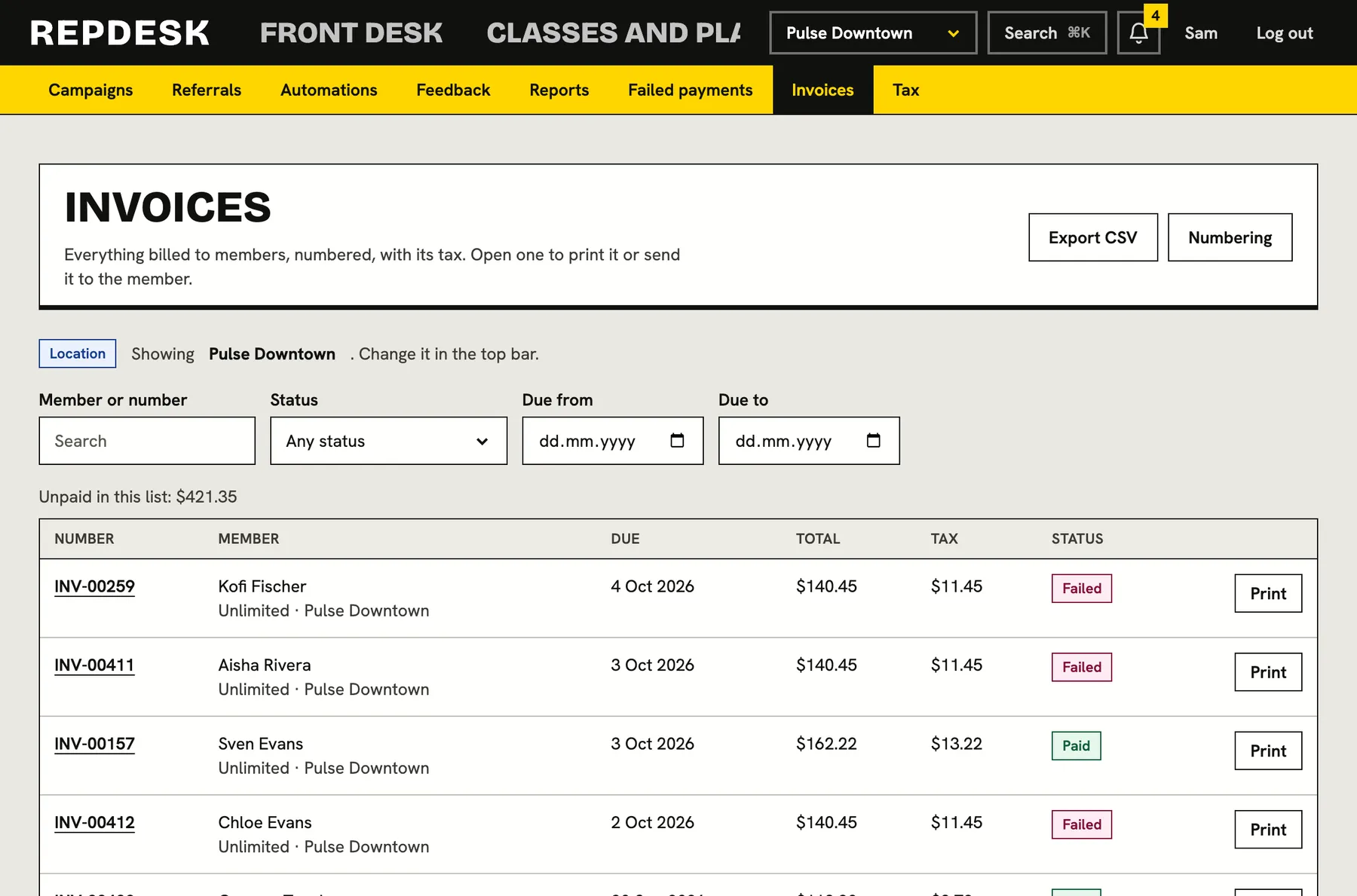The image size is (1357, 896).
Task: Click the Due from date field
Action: click(x=613, y=441)
